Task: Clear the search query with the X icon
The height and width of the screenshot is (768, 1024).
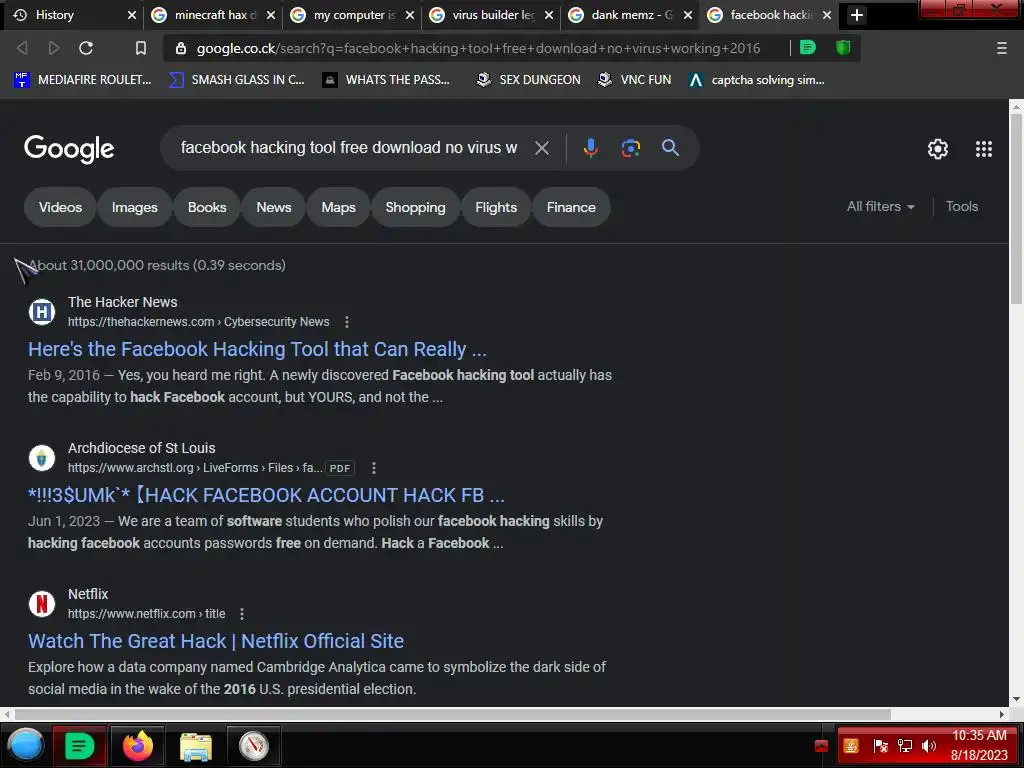Action: click(x=541, y=148)
